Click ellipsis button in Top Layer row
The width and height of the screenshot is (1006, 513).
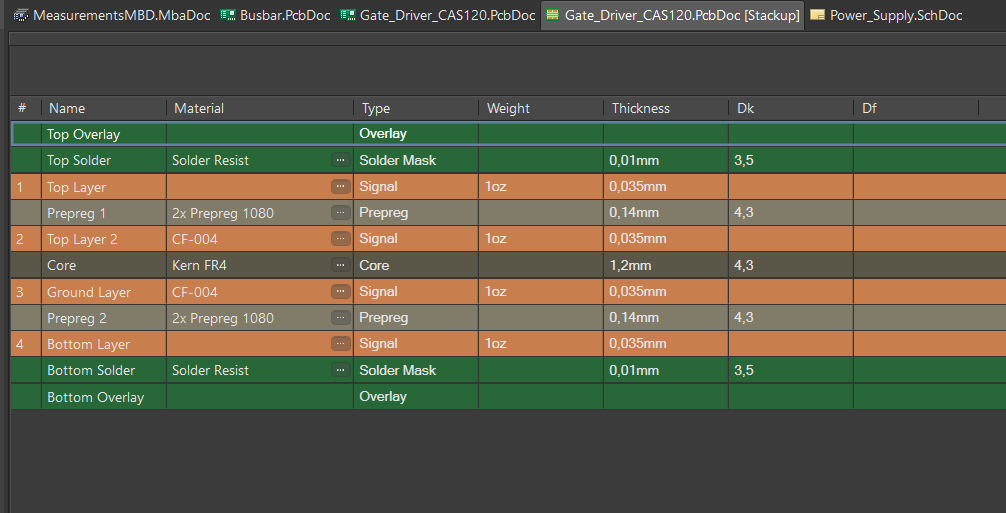340,187
